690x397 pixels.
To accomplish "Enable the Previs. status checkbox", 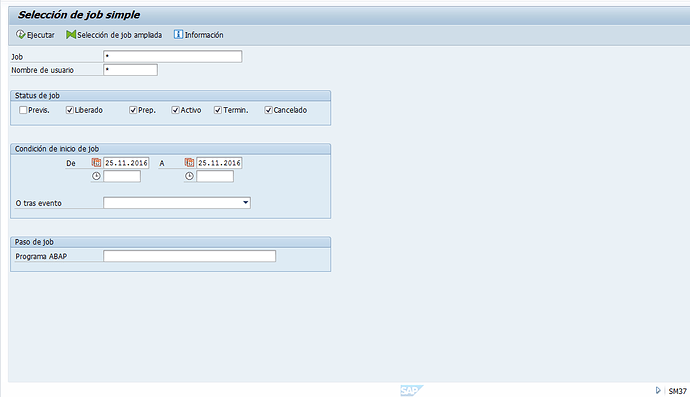I will click(23, 110).
